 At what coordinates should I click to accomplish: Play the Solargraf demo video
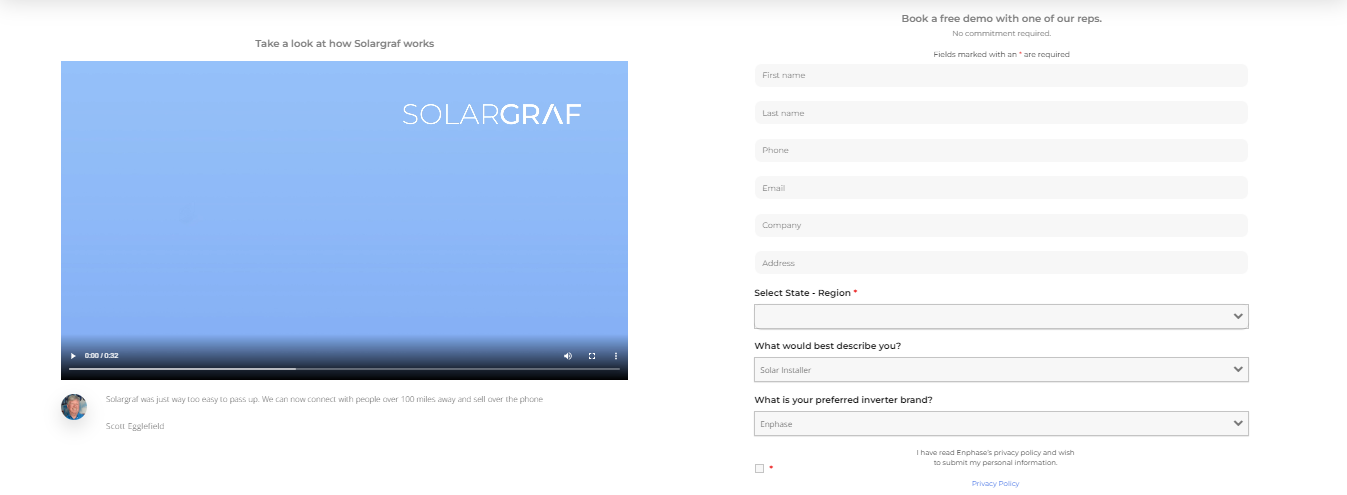pos(73,356)
